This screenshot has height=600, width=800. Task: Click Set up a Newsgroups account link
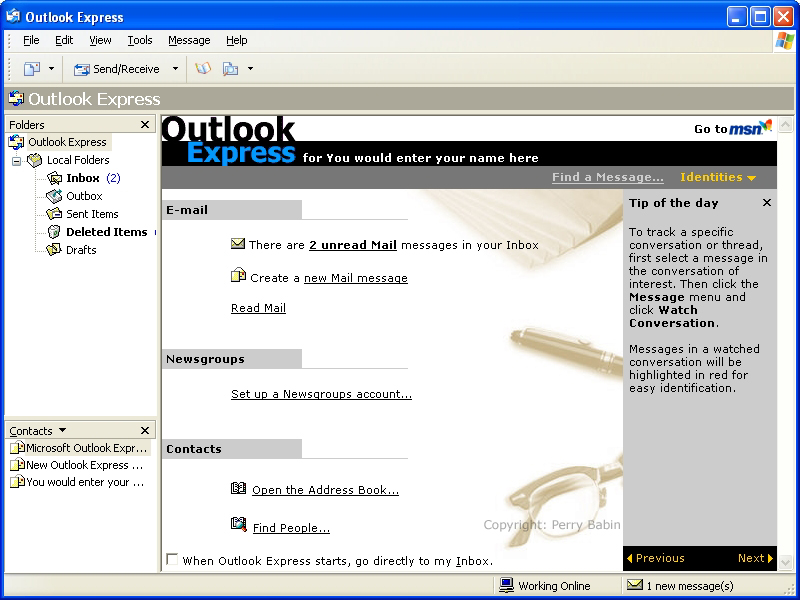[x=321, y=394]
